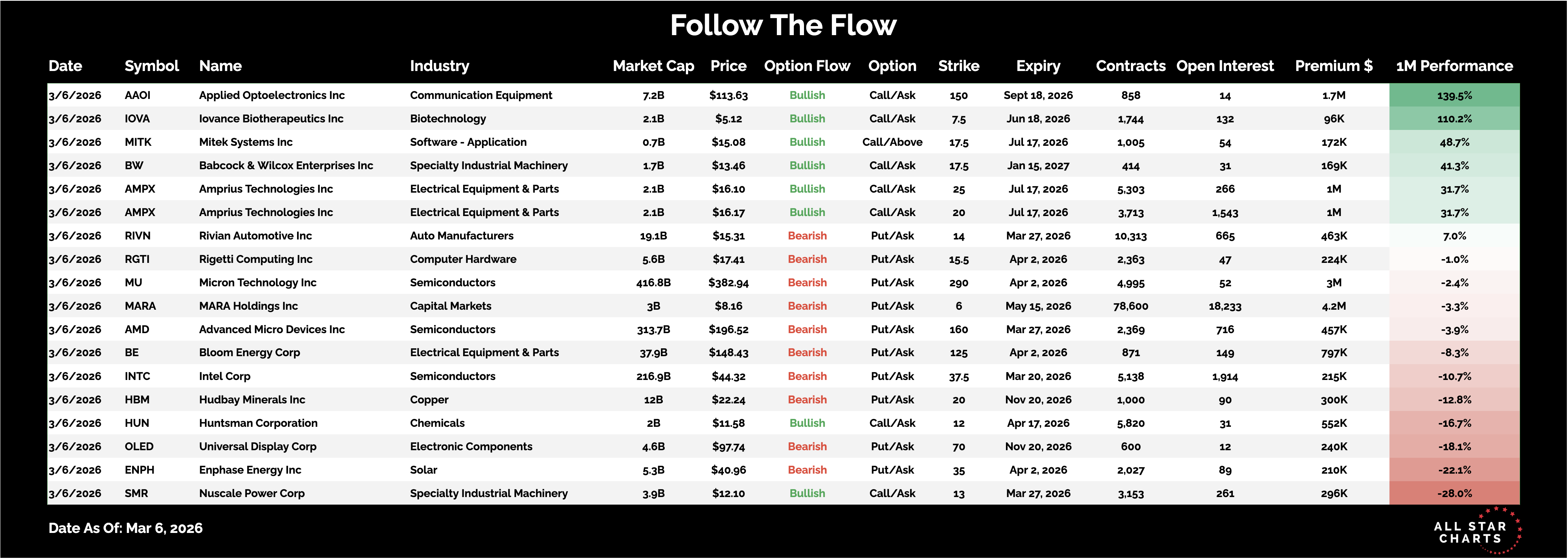
Task: Sort by the 1M Performance header
Action: point(1454,66)
